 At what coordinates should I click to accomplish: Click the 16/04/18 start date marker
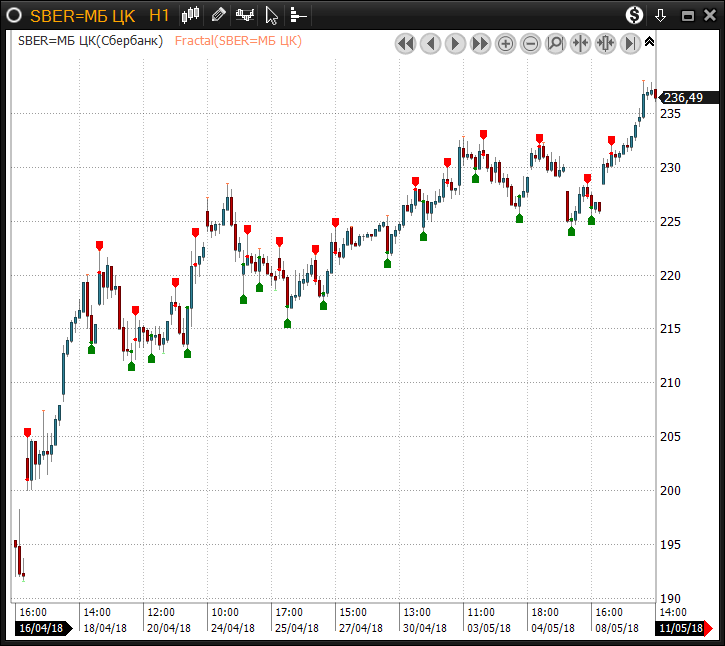click(41, 628)
